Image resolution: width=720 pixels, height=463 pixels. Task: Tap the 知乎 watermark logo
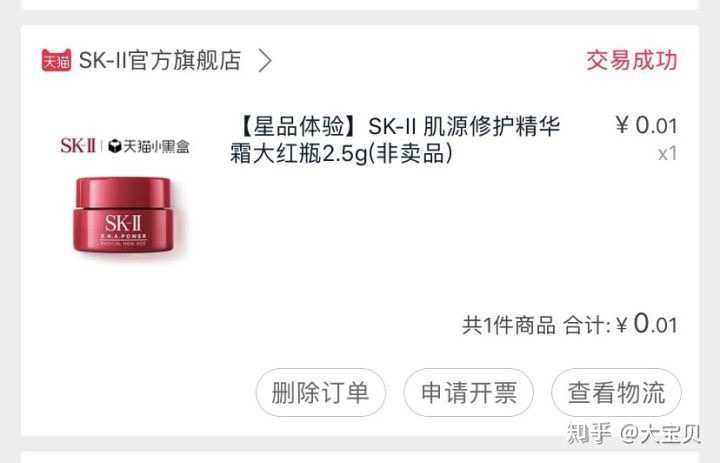click(x=590, y=433)
